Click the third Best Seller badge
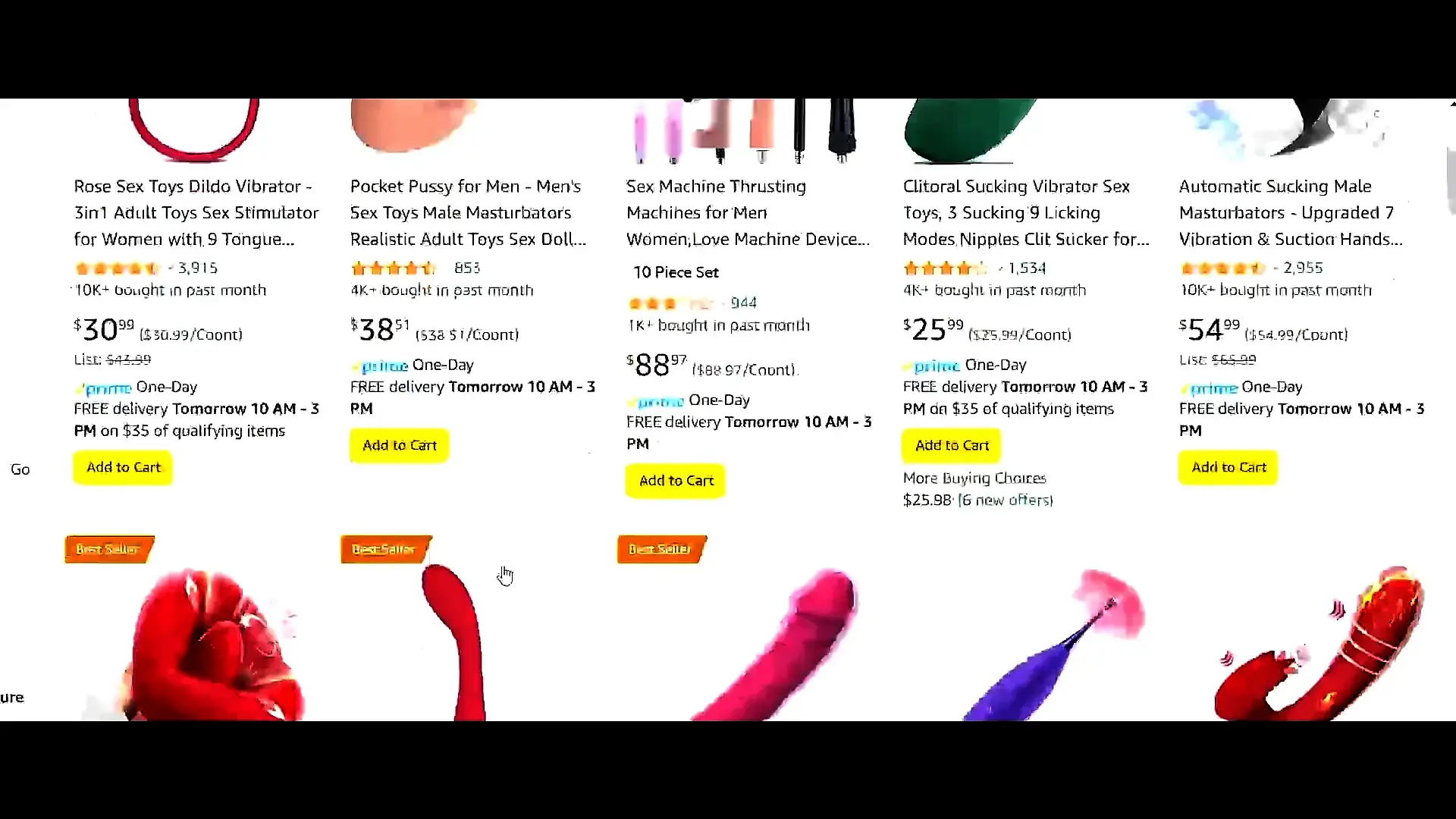This screenshot has width=1456, height=819. click(x=662, y=549)
